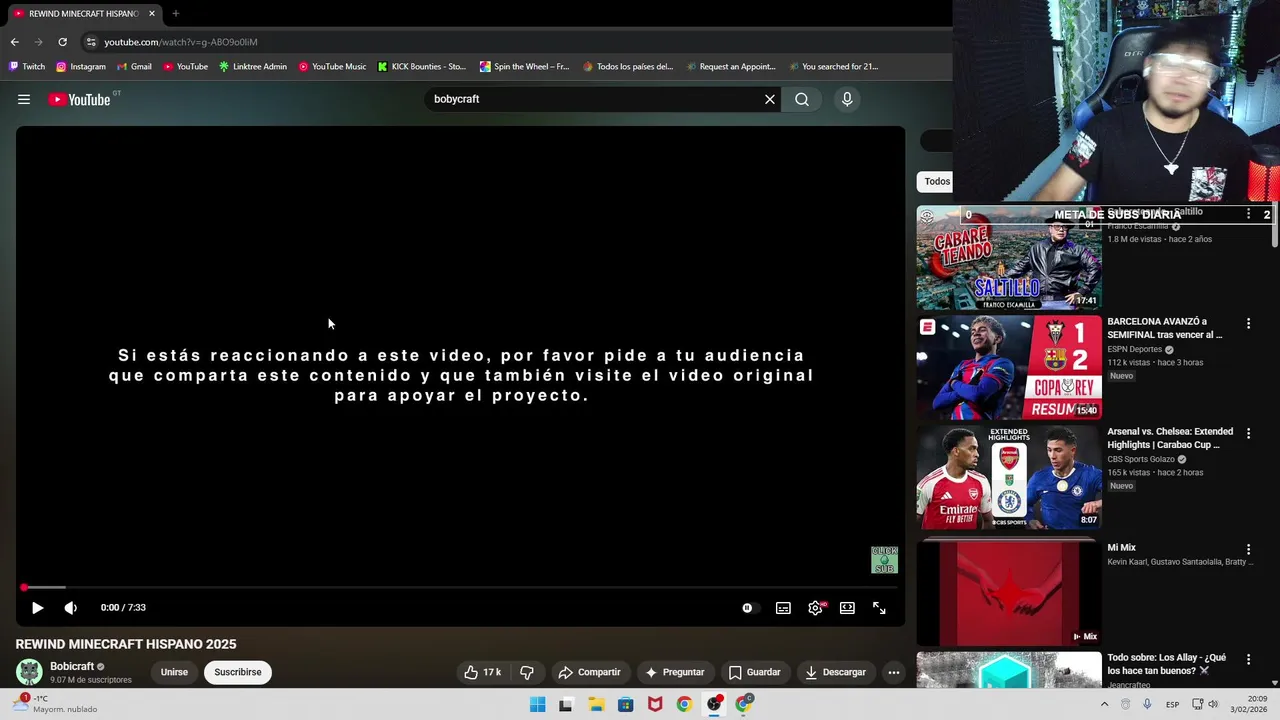1280x720 pixels.
Task: Open the Bobicraft channel name link
Action: 72,666
